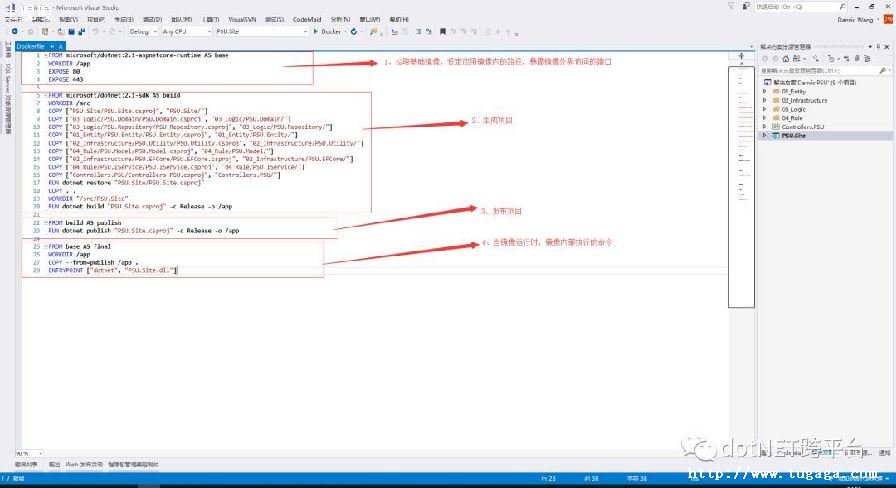Expand the PSU.Site project node

pyautogui.click(x=765, y=136)
